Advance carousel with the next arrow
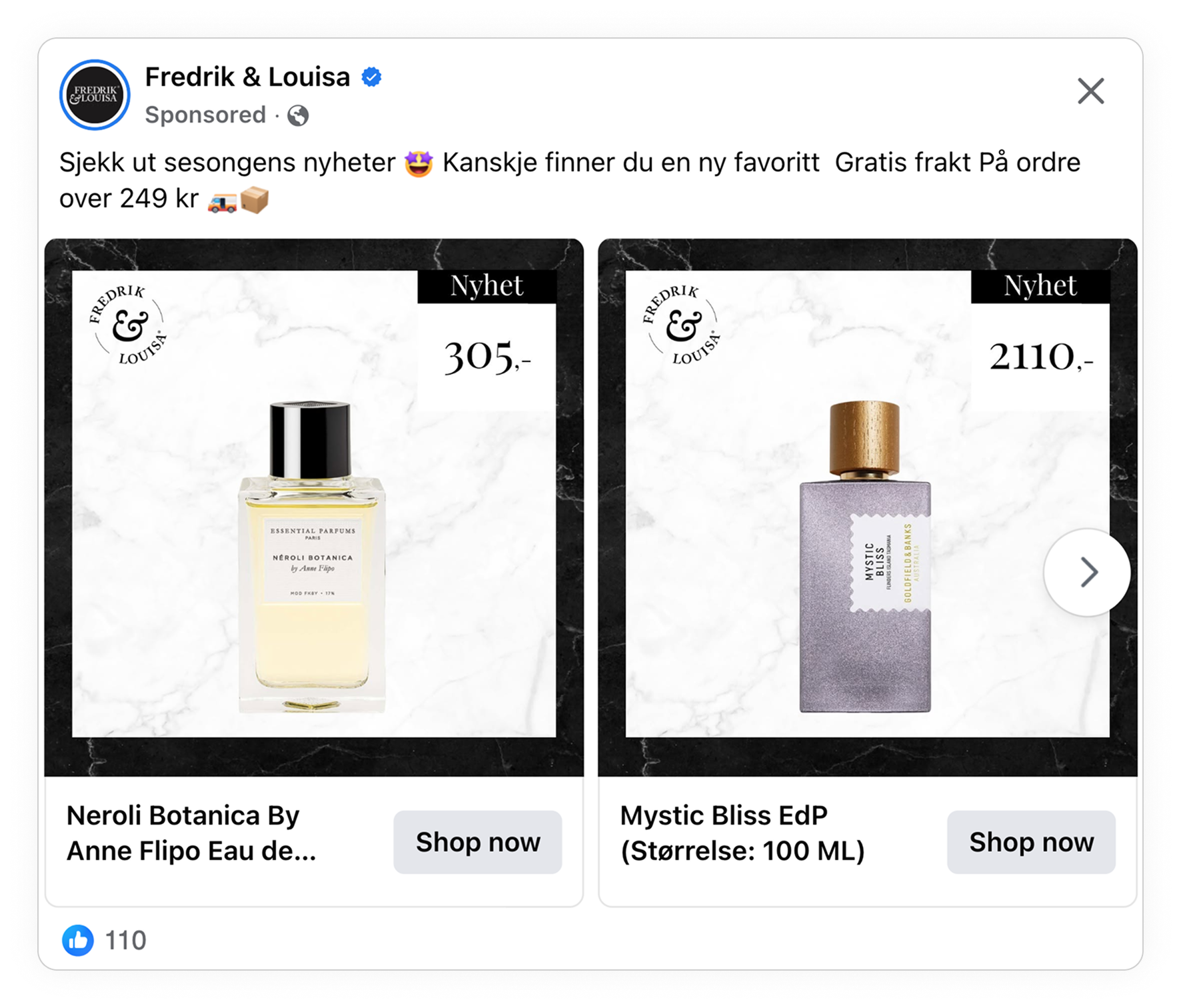The width and height of the screenshot is (1181, 1008). 1087,572
